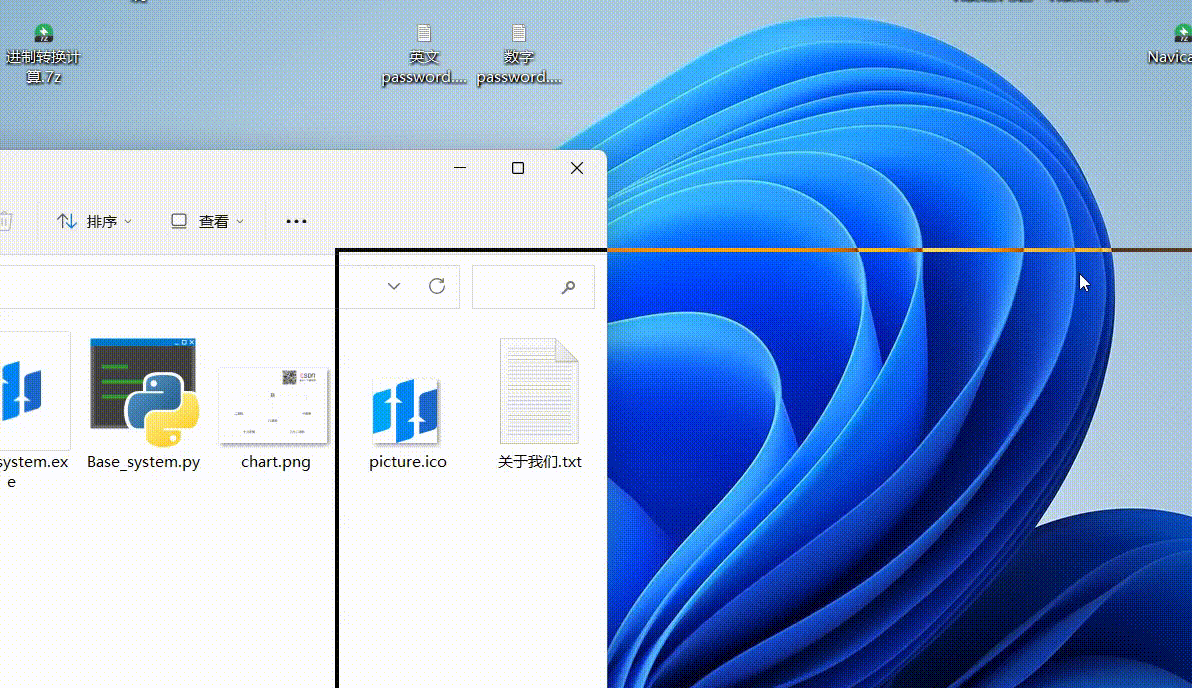Open the 数字 password desktop file
Screen dimensions: 1192x688
518,53
